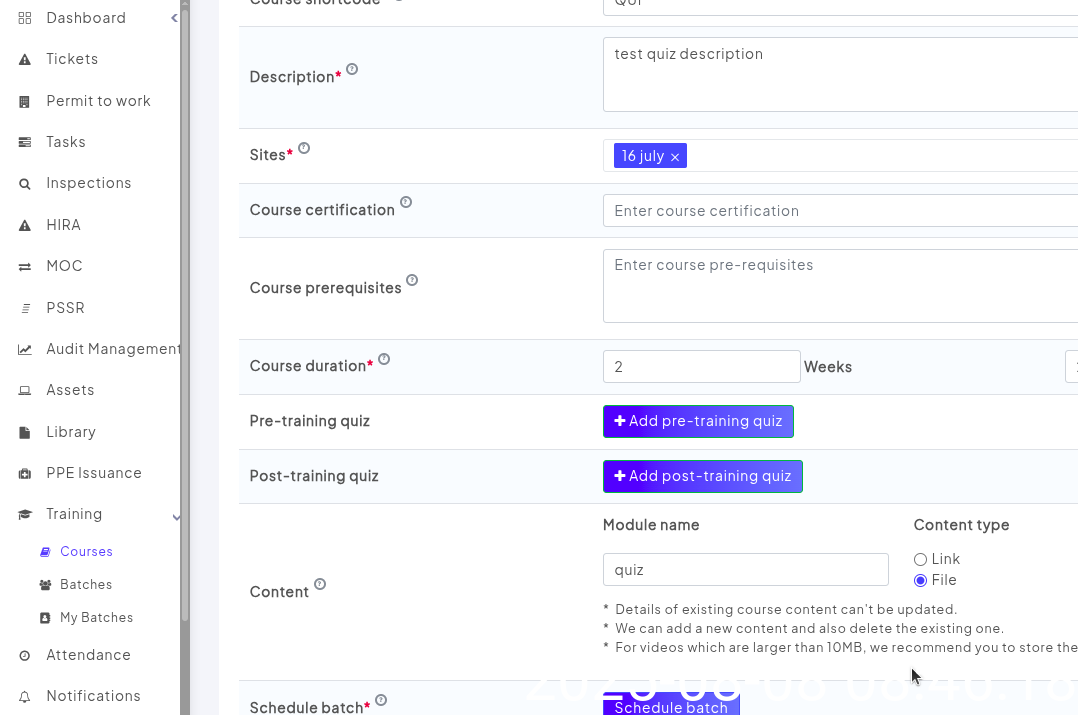The width and height of the screenshot is (1078, 715).
Task: Open Batches under Training menu
Action: pos(86,585)
